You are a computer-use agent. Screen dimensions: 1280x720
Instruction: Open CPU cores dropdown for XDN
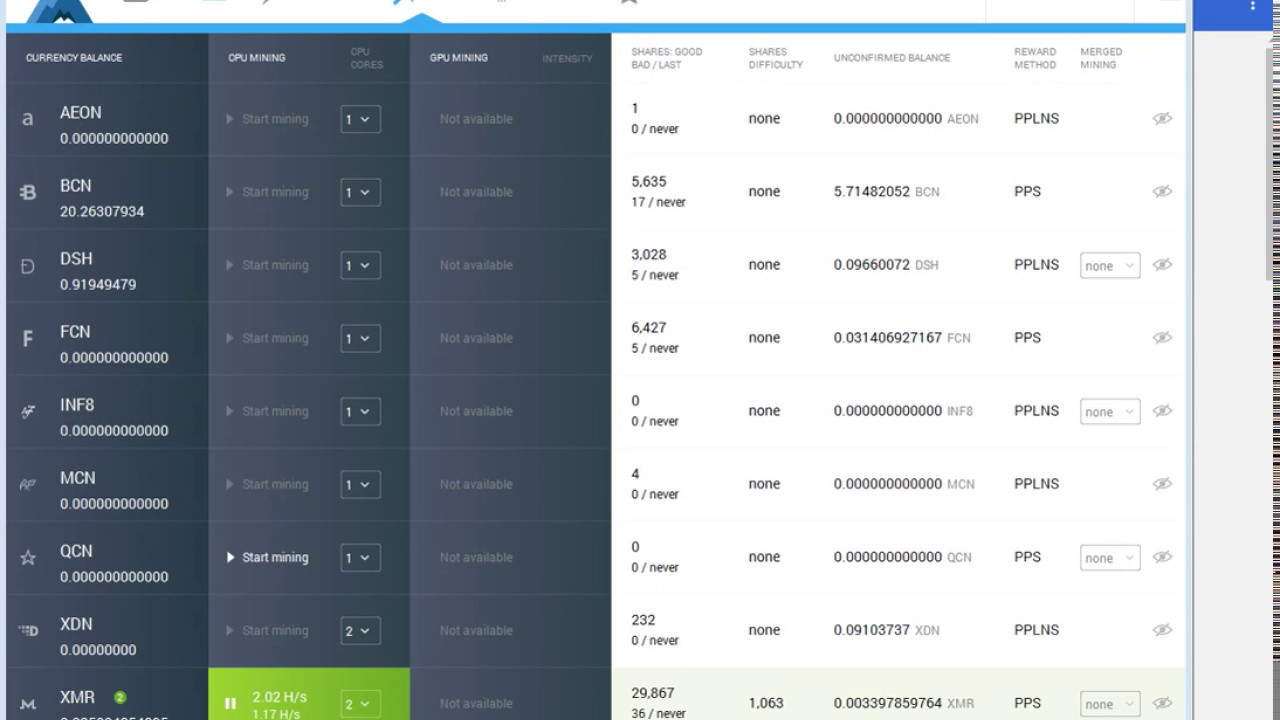[x=360, y=630]
